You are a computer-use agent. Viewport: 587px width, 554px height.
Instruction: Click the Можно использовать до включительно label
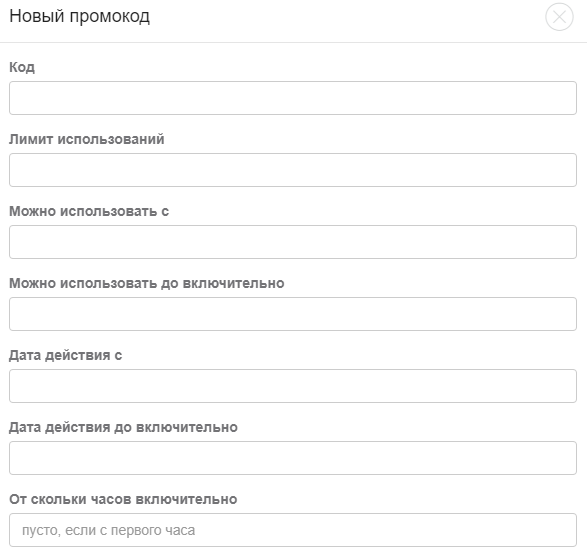pyautogui.click(x=147, y=283)
